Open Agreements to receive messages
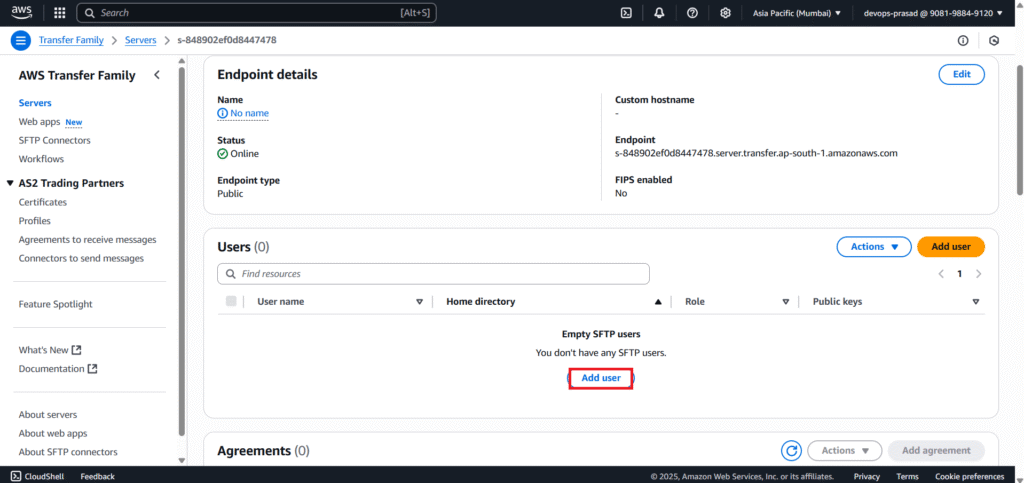Viewport: 1024px width, 483px height. 88,240
